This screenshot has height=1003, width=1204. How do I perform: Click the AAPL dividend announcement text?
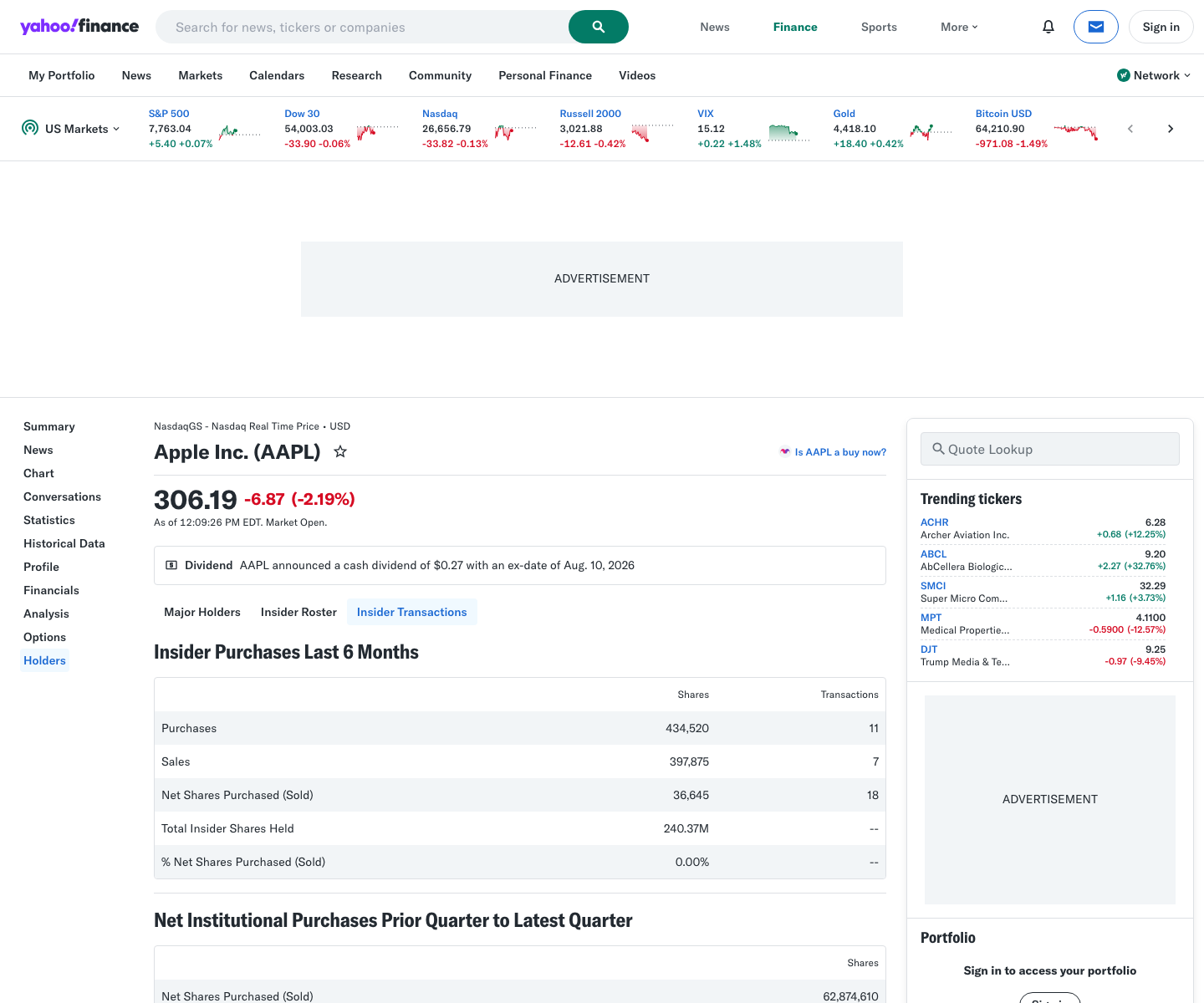(x=437, y=565)
